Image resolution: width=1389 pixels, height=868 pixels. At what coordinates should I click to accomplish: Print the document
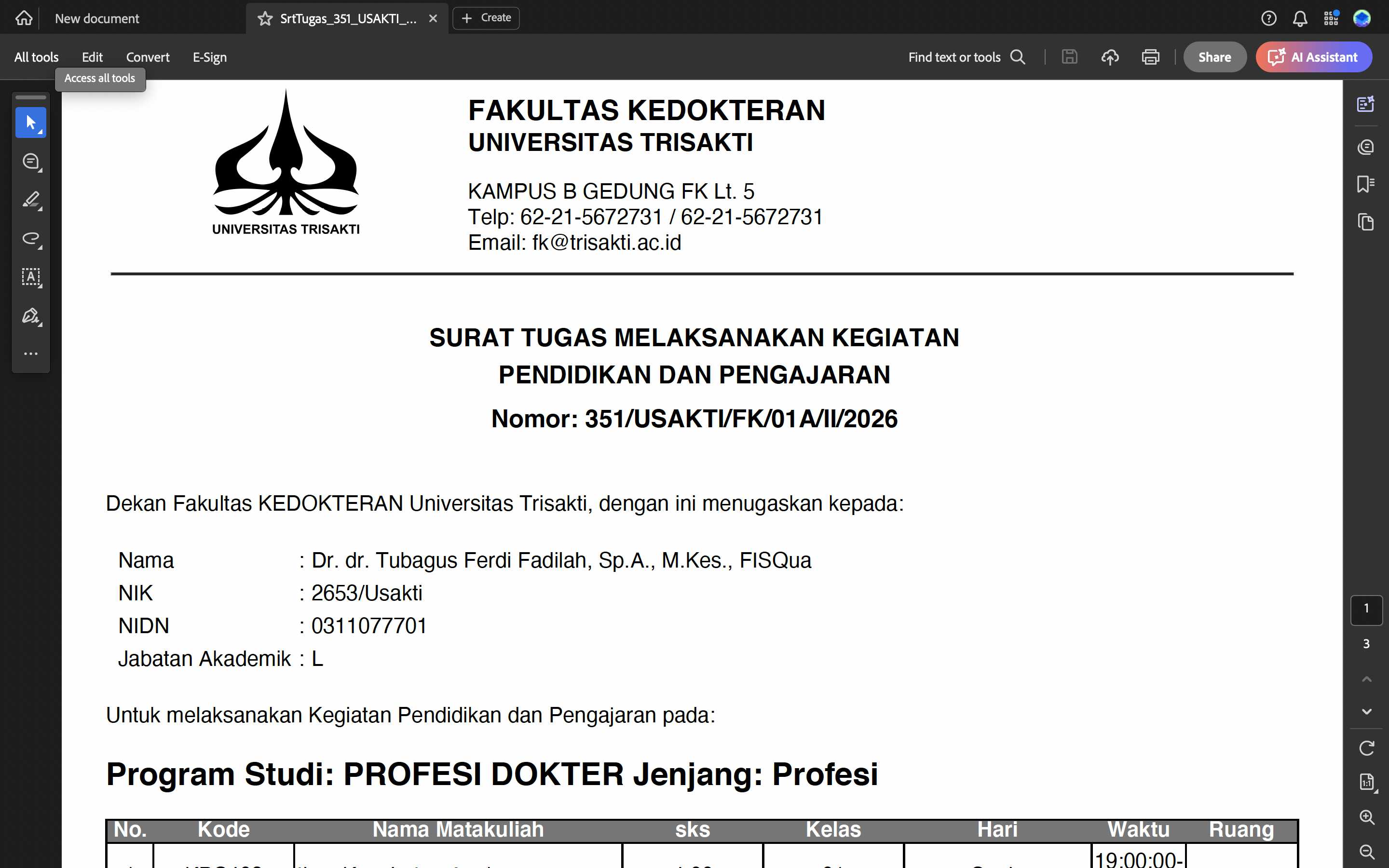[x=1150, y=57]
